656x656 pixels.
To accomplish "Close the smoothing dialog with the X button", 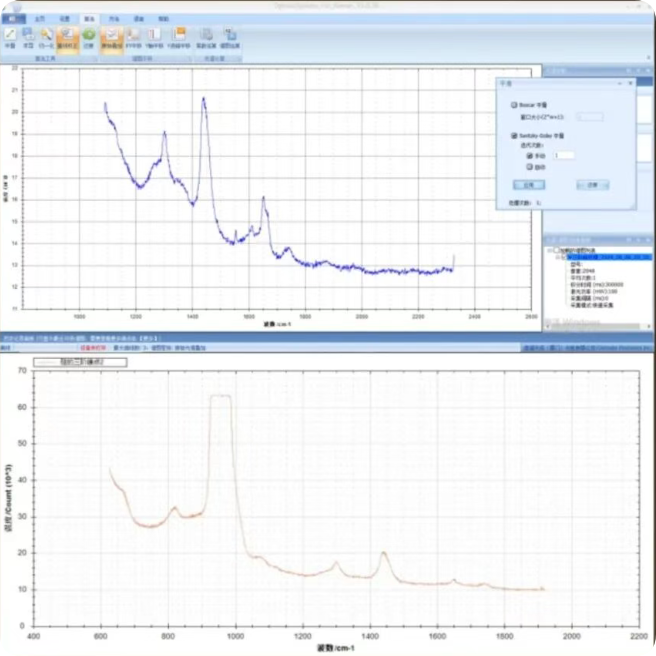I will (x=630, y=84).
